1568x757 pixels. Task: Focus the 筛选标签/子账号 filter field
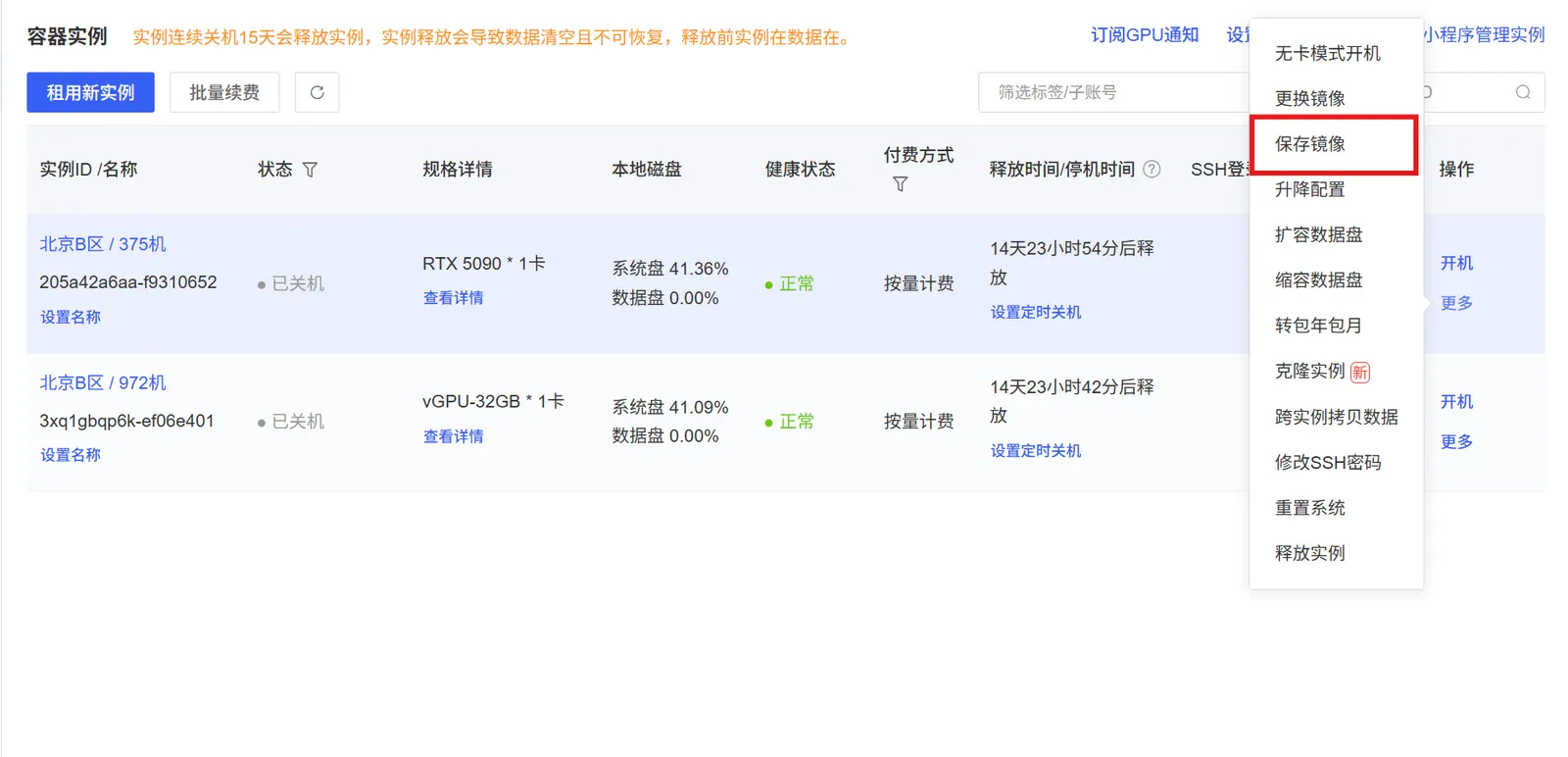1112,92
